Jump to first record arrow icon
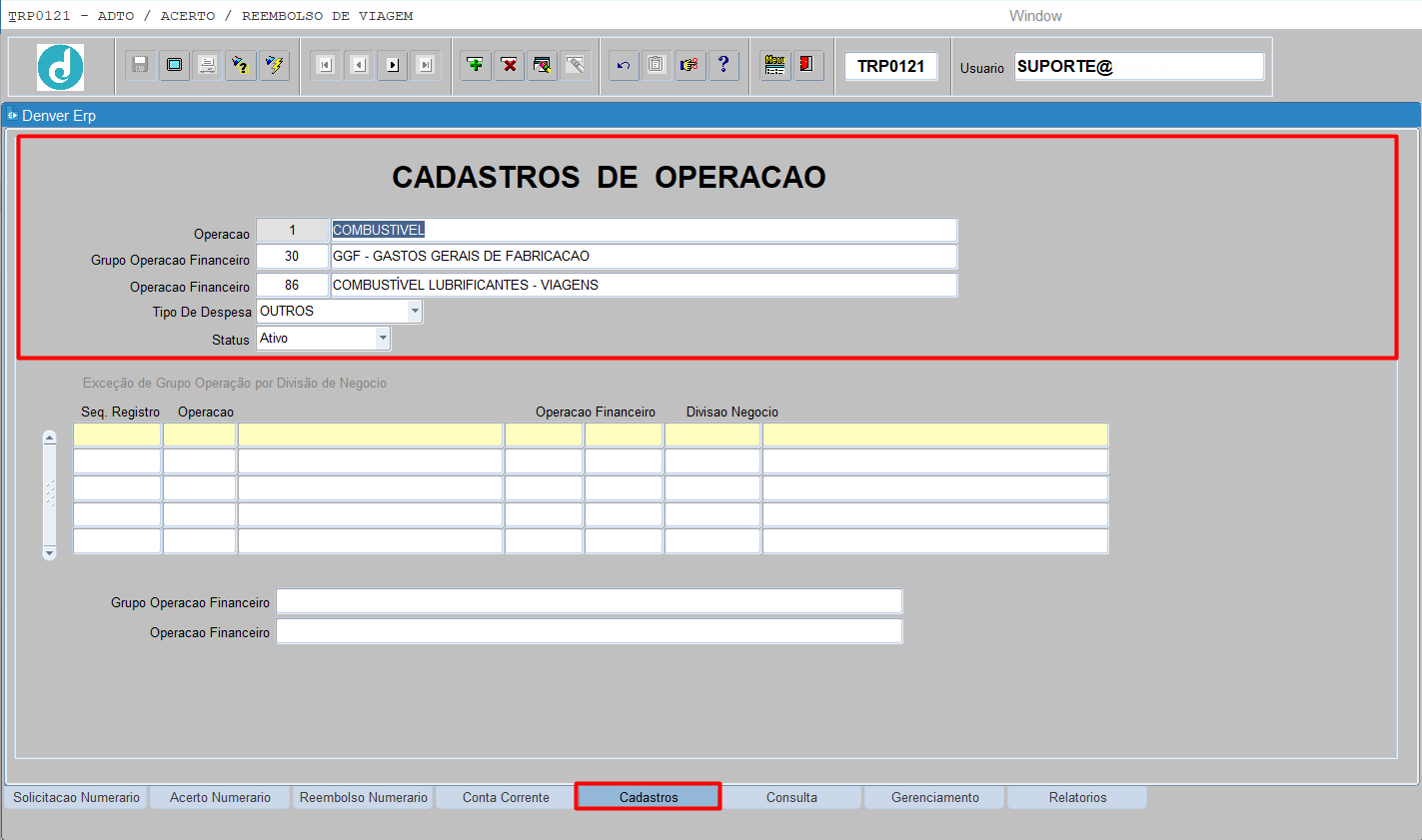The image size is (1422, 840). point(325,65)
